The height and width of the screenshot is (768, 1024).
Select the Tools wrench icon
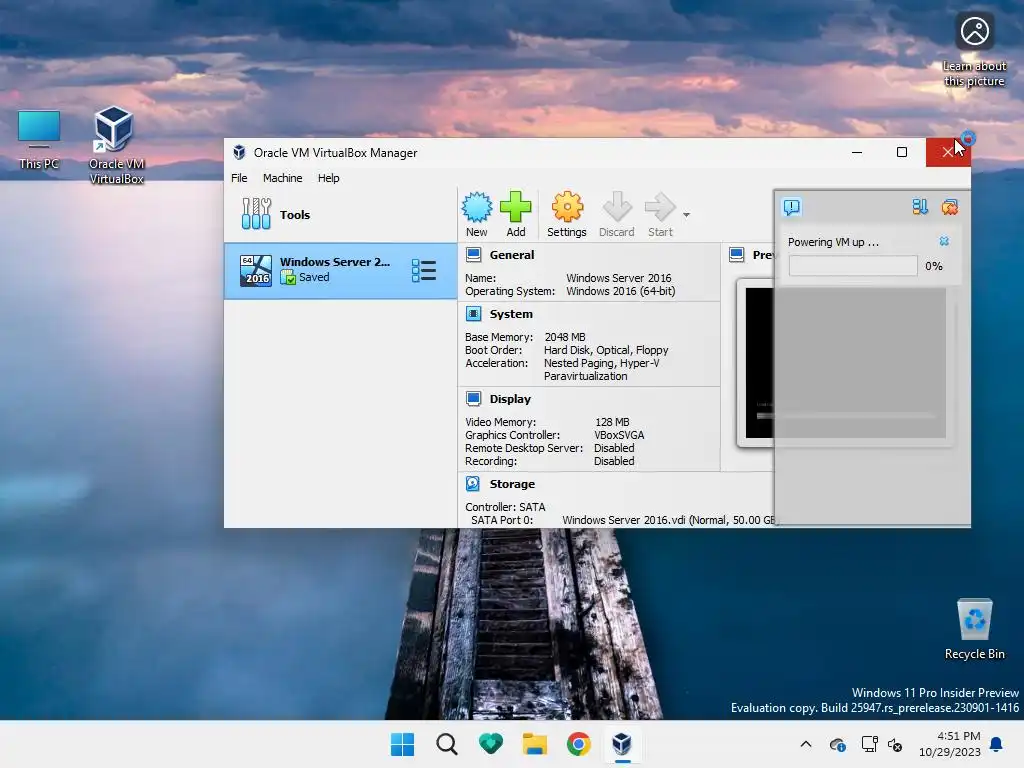tap(256, 214)
